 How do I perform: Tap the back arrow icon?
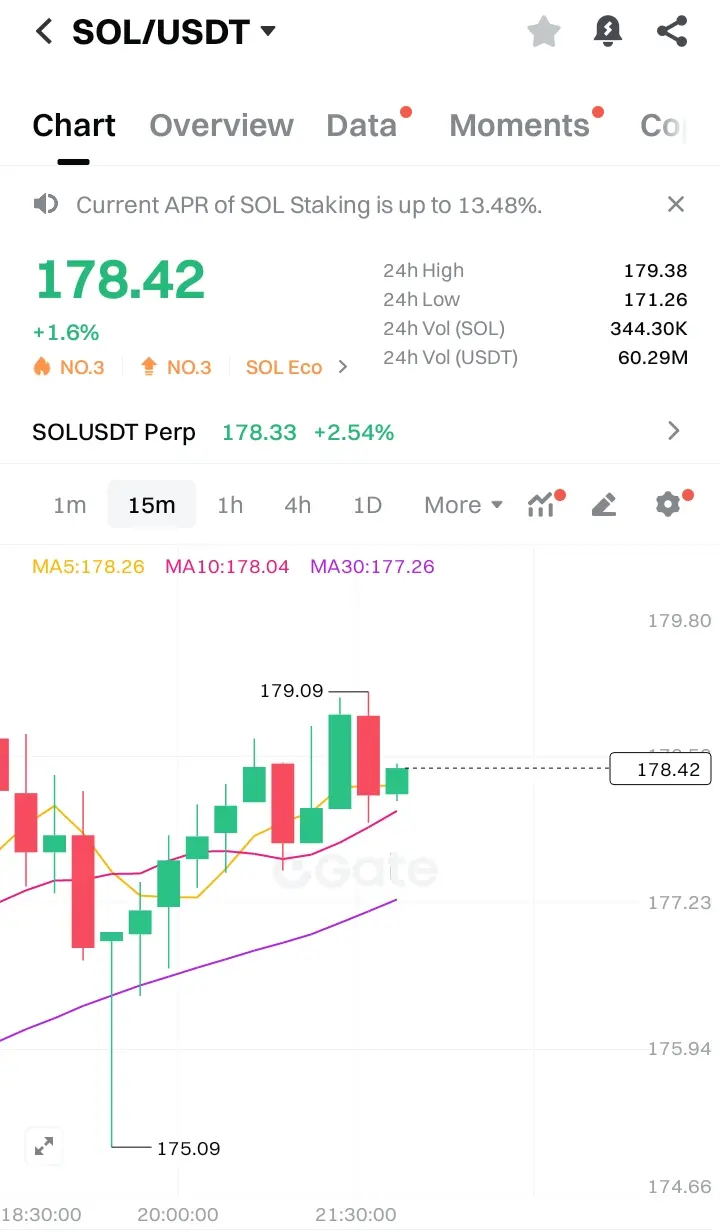point(43,32)
